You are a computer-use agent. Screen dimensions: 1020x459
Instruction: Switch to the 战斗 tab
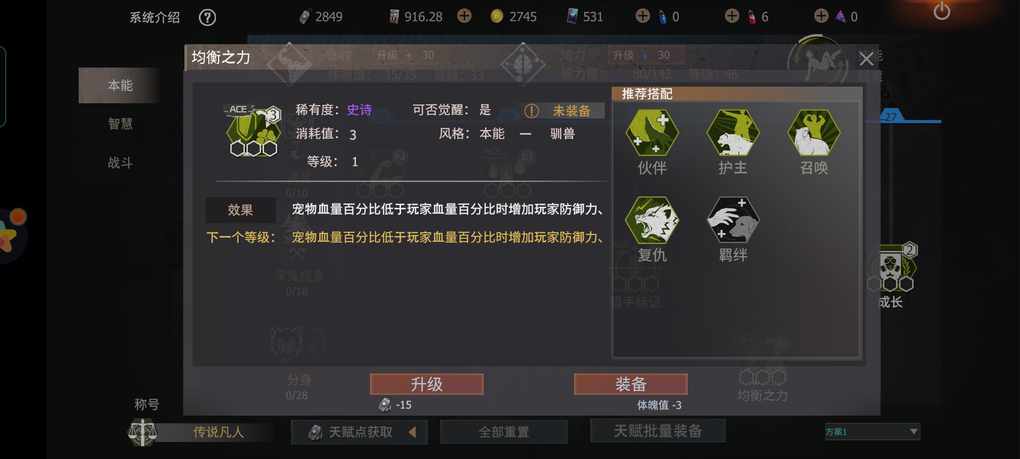coord(120,163)
